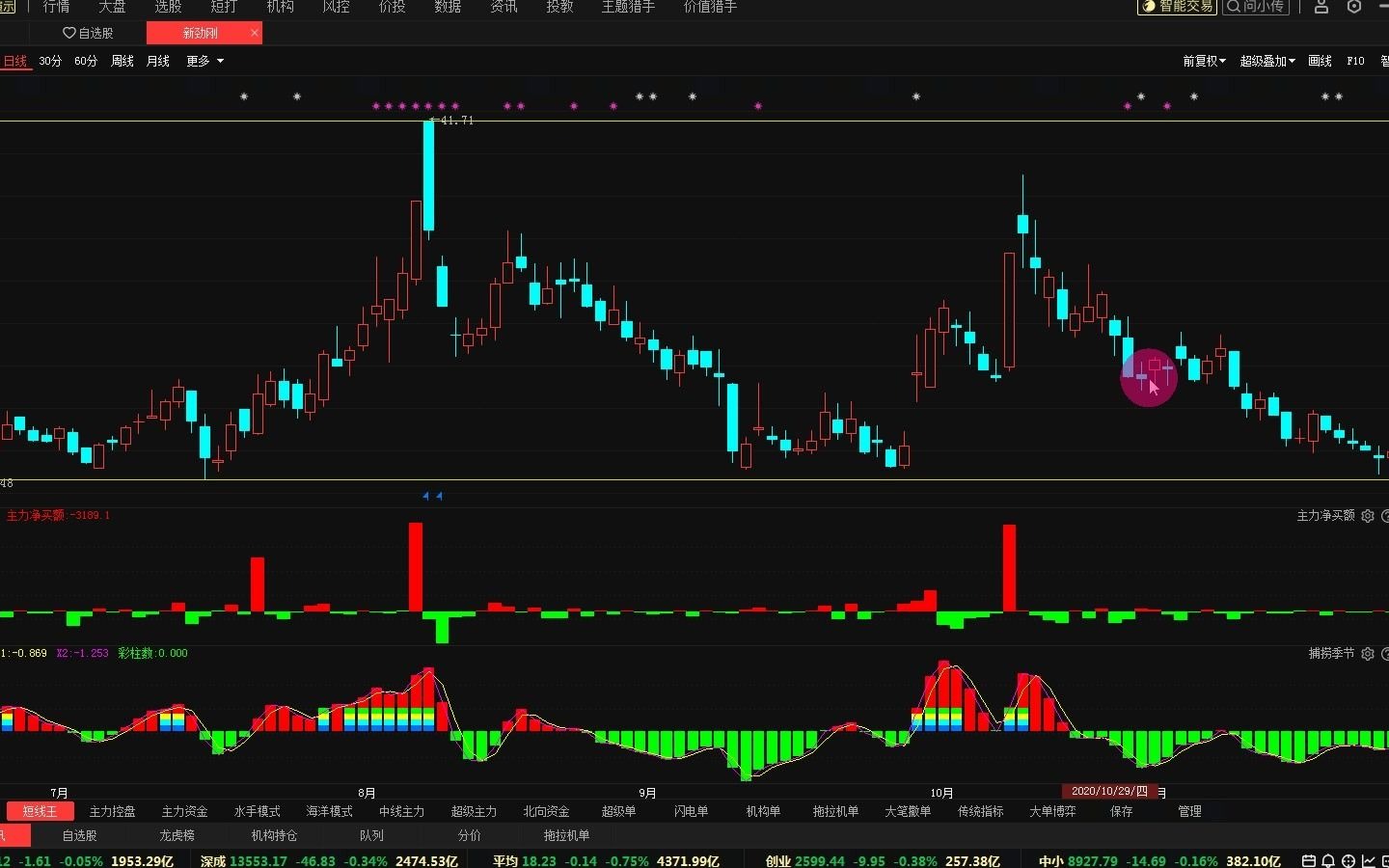
Task: Open bottom 机构持仓 tab
Action: coord(274,835)
